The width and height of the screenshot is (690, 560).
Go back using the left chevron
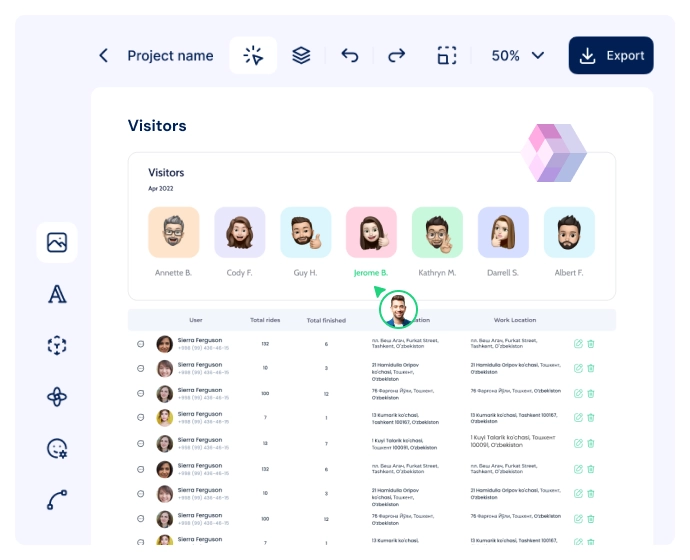click(x=103, y=56)
